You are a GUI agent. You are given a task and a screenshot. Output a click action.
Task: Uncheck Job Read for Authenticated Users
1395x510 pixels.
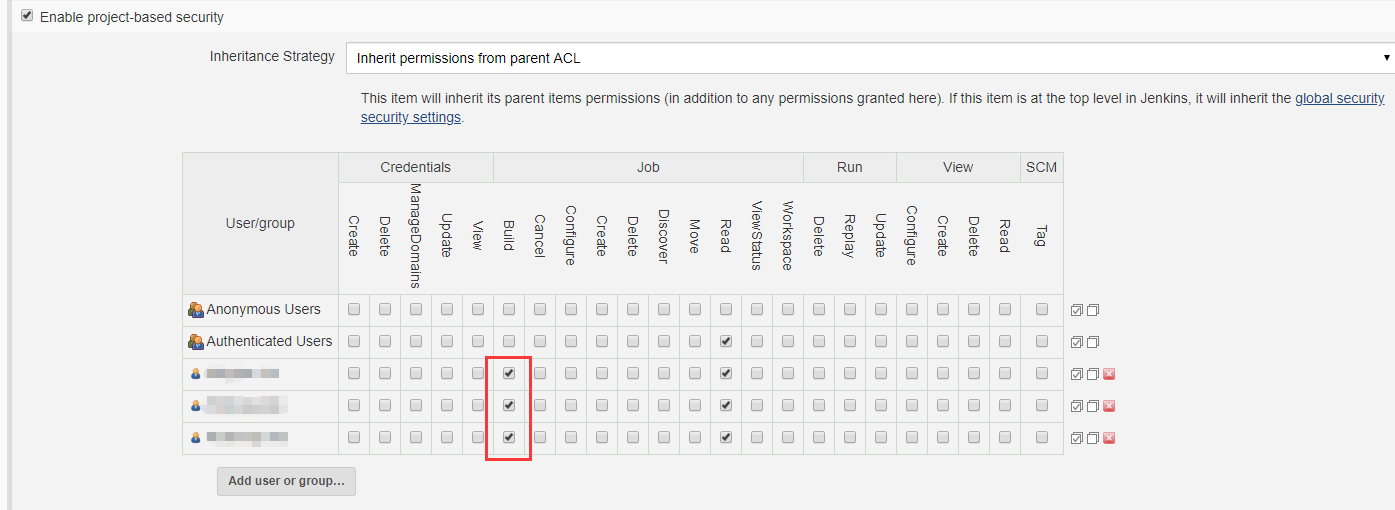point(726,341)
